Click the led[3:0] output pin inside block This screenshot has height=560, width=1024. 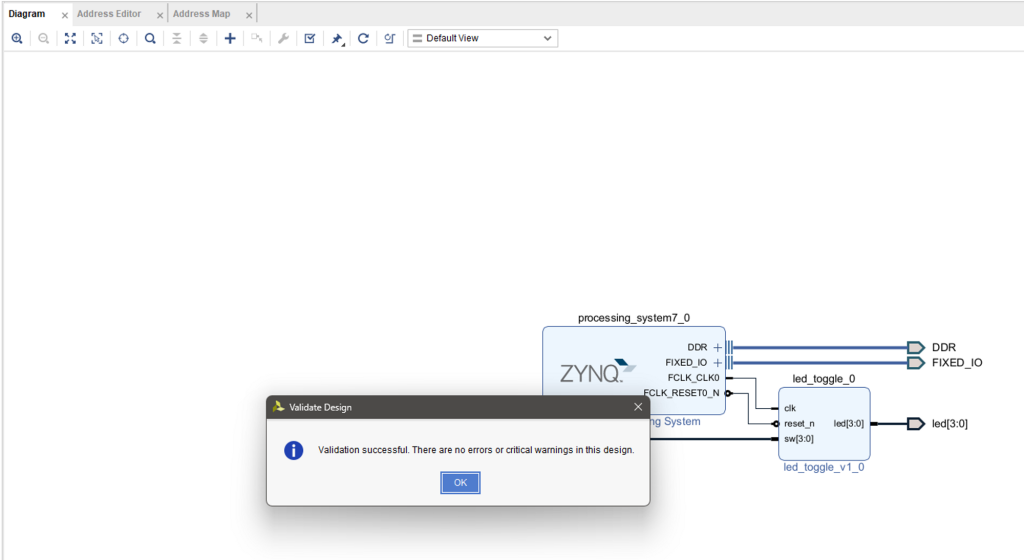click(848, 424)
